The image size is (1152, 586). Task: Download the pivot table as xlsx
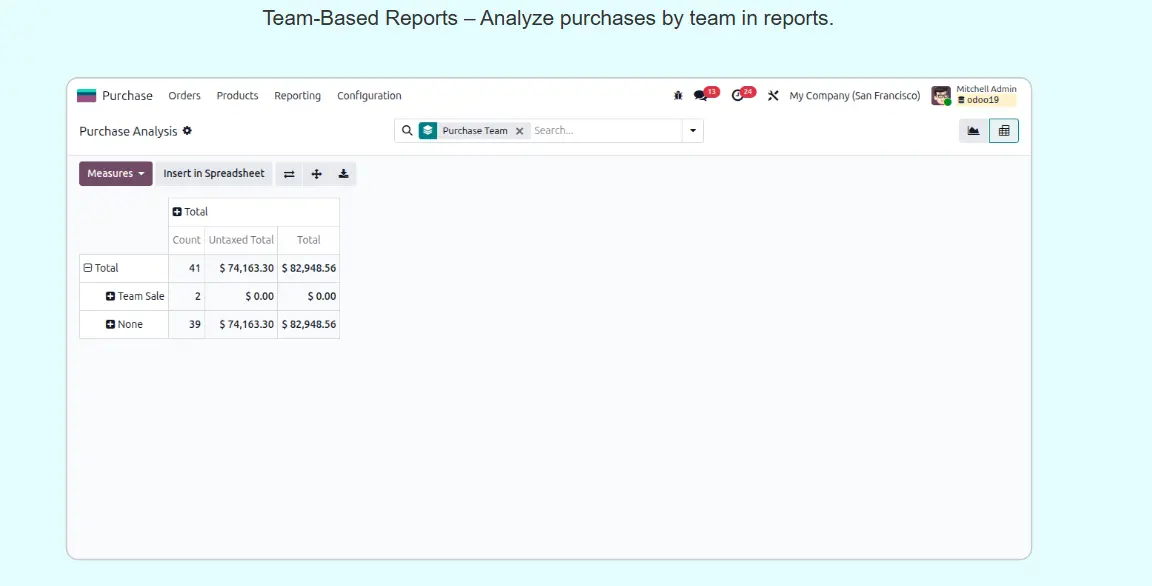click(x=343, y=174)
